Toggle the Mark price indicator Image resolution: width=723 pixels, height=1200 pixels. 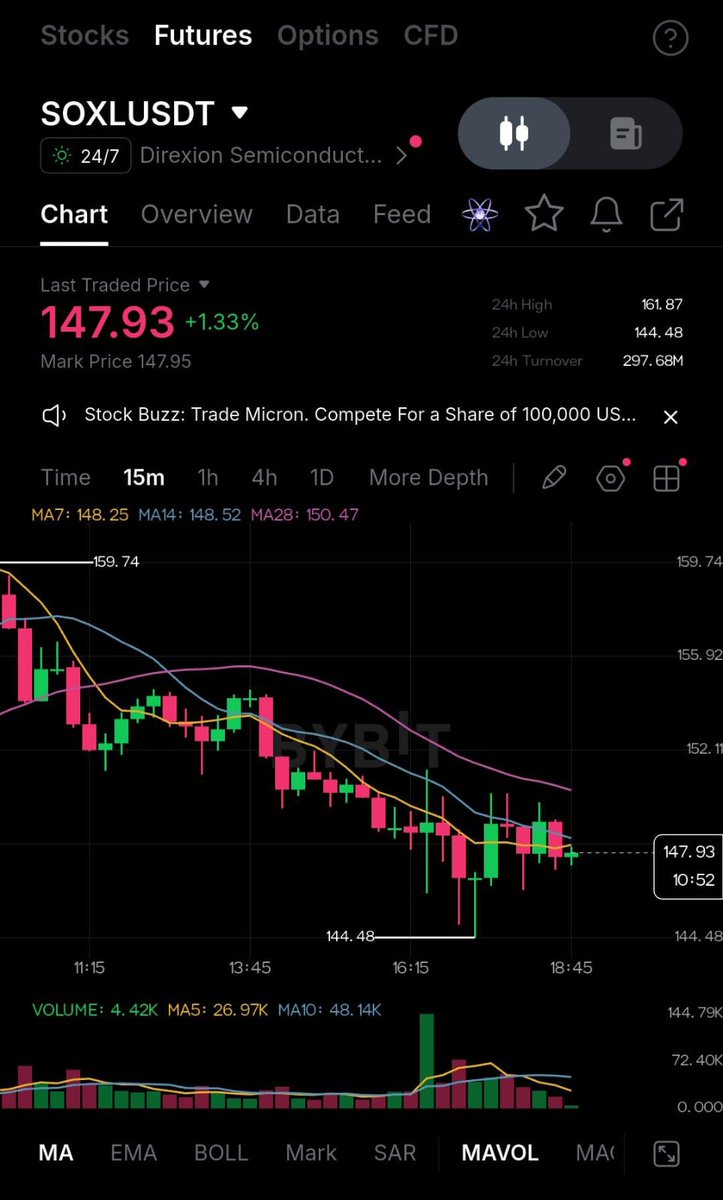[x=311, y=1153]
